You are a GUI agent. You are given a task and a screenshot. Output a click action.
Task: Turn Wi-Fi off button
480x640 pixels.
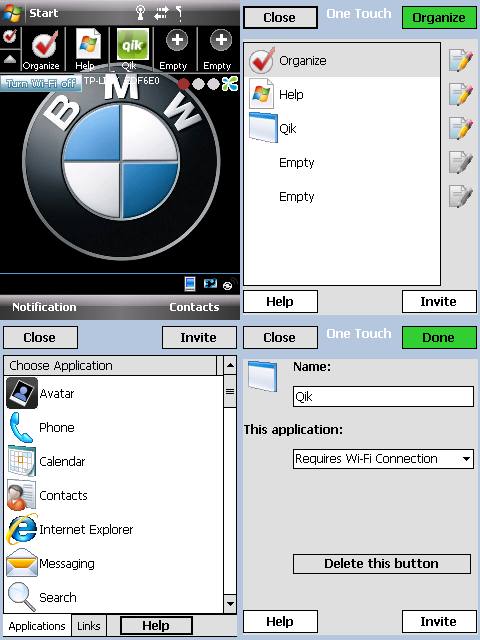pyautogui.click(x=41, y=83)
